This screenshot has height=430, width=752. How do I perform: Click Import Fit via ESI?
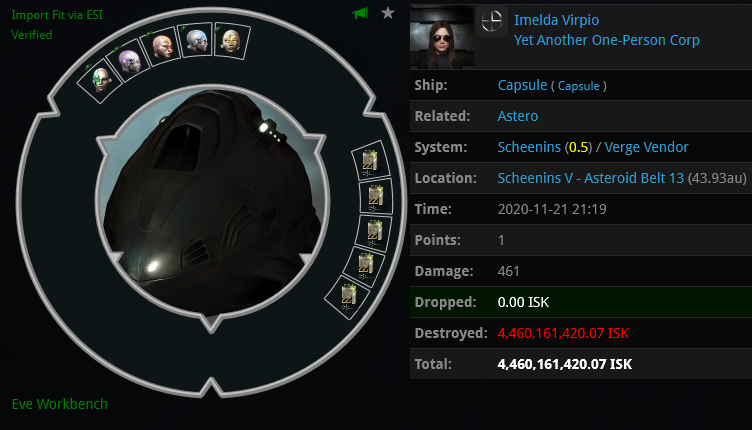point(57,15)
